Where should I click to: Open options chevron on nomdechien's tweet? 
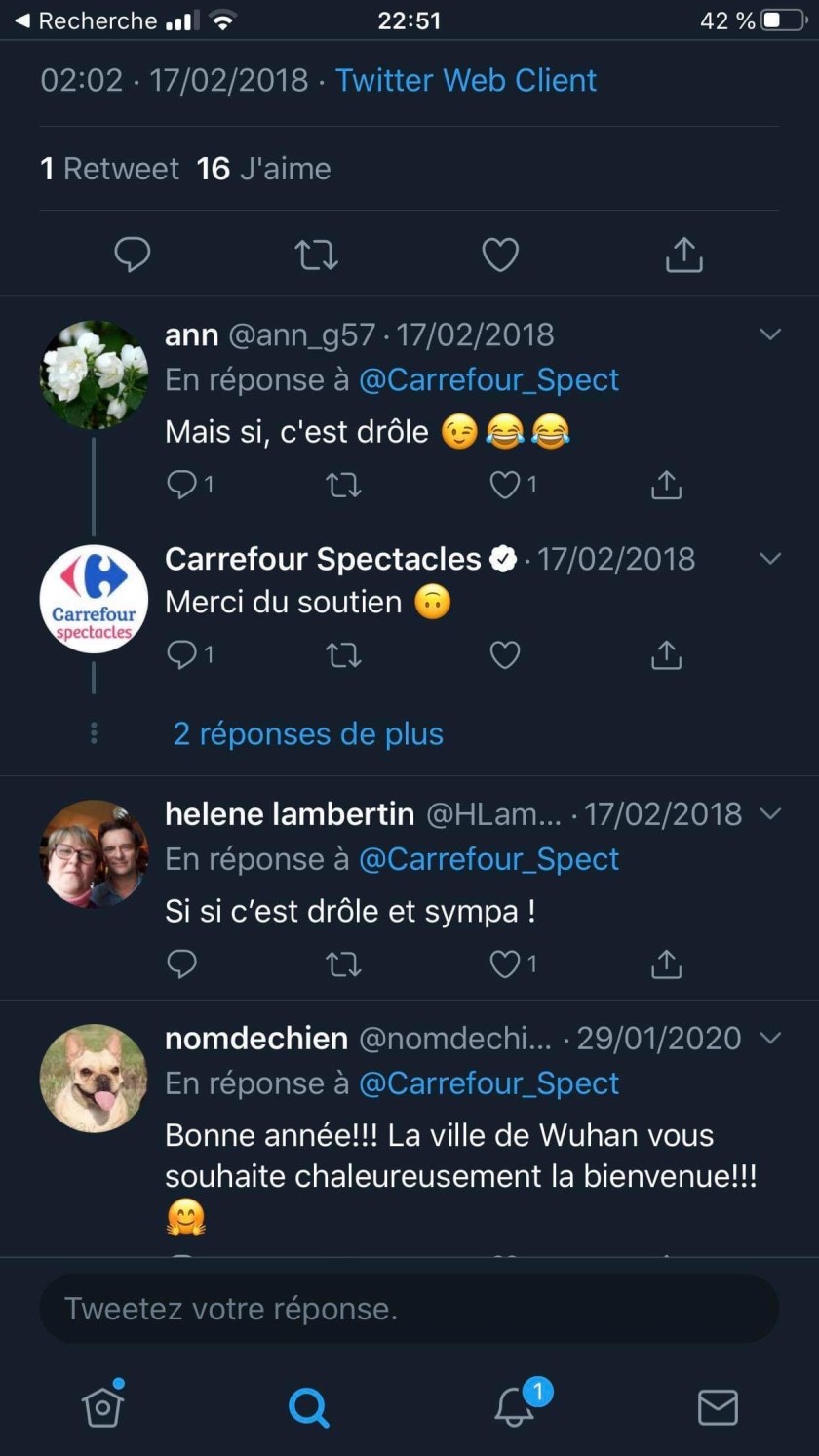click(x=770, y=1038)
